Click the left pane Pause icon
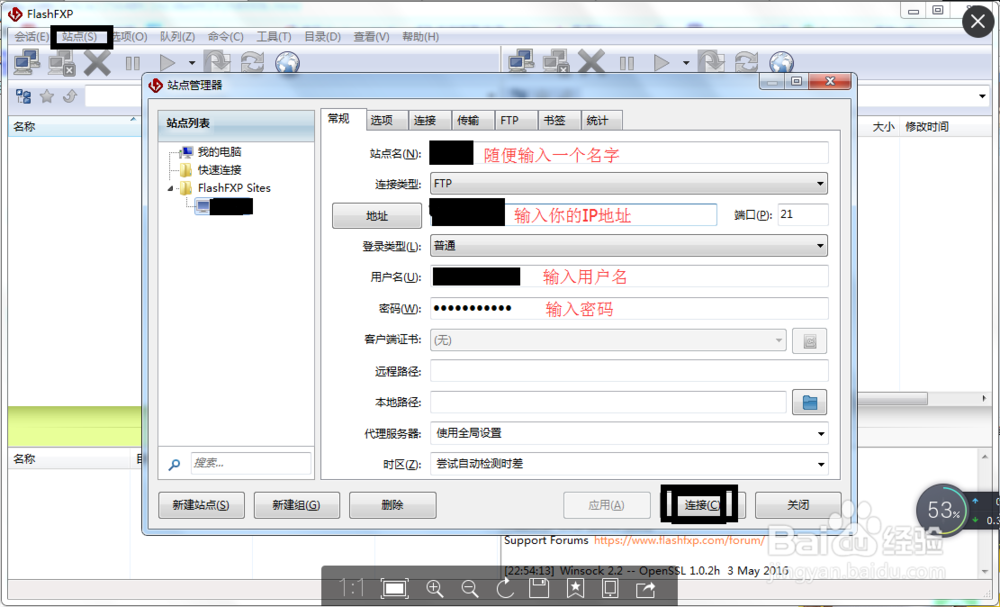Image resolution: width=1000 pixels, height=607 pixels. 133,63
